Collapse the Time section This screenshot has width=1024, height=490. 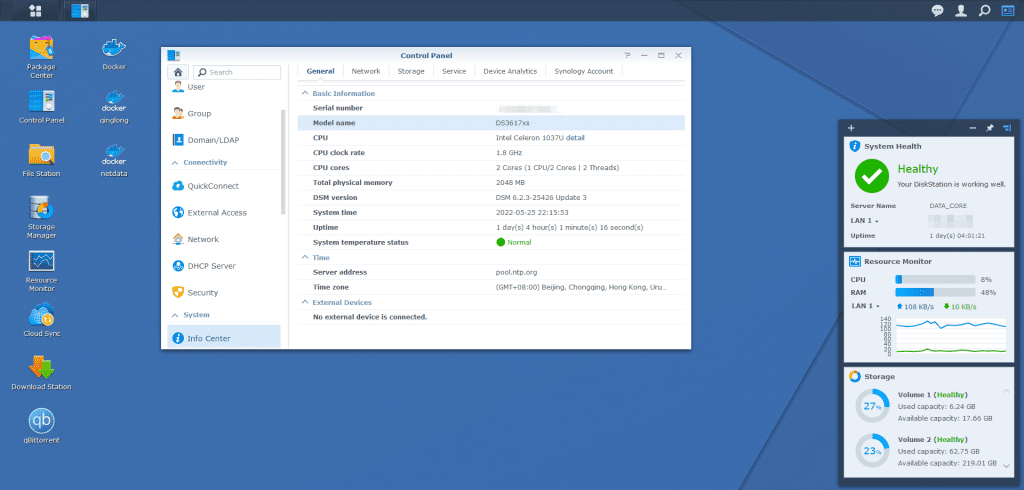(304, 257)
